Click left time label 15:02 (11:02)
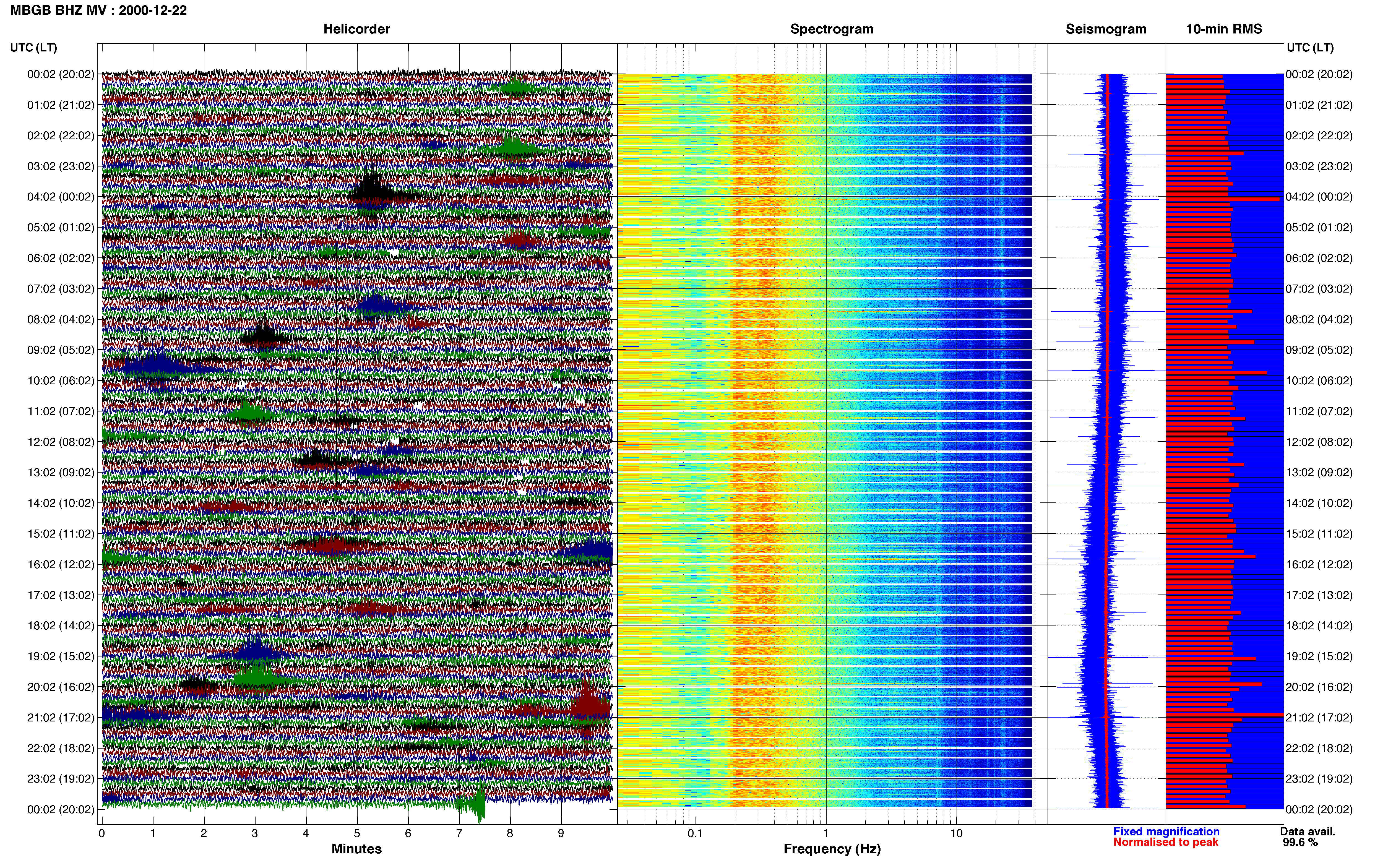The width and height of the screenshot is (1388, 868). (61, 534)
